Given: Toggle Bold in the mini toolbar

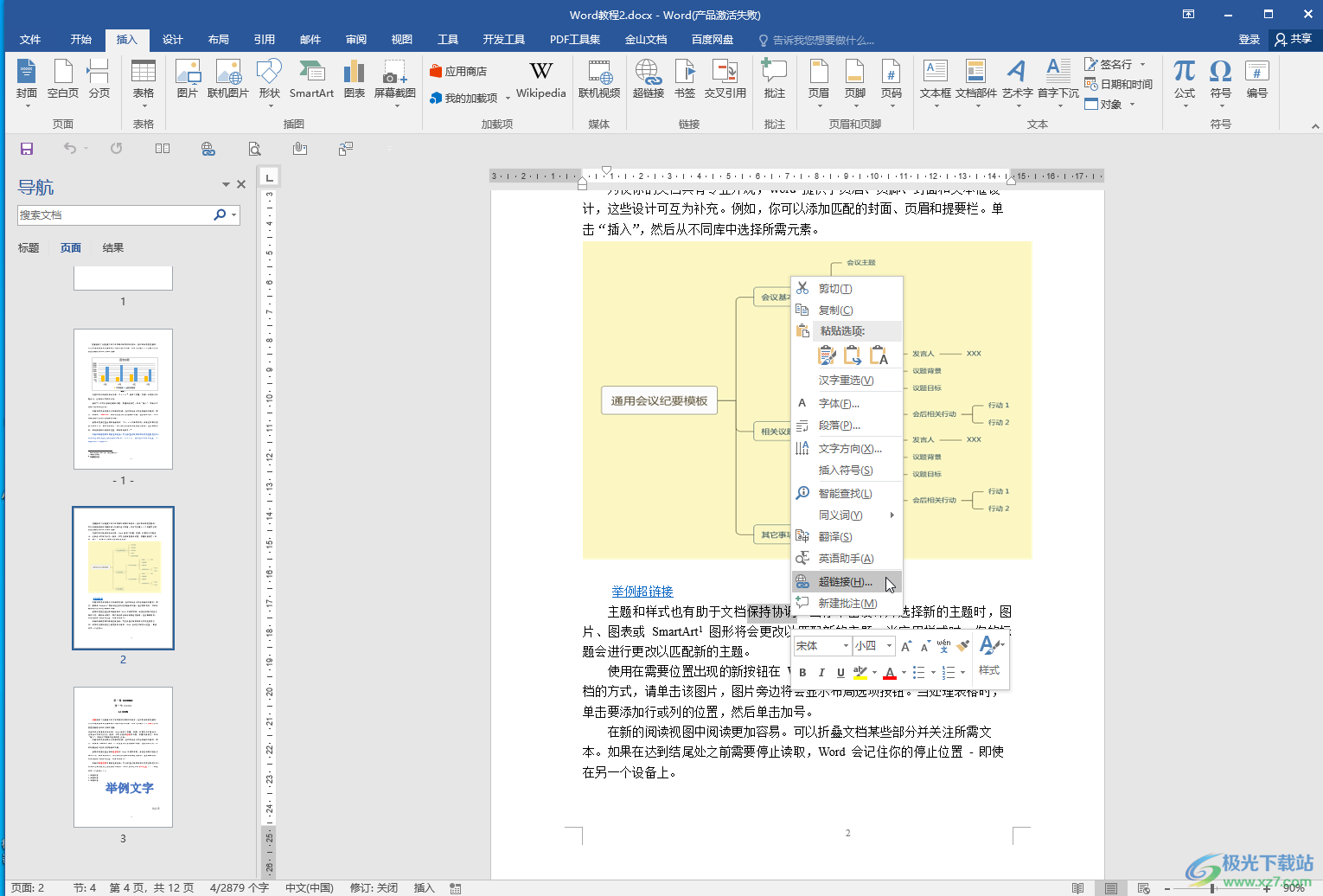Looking at the screenshot, I should click(802, 672).
